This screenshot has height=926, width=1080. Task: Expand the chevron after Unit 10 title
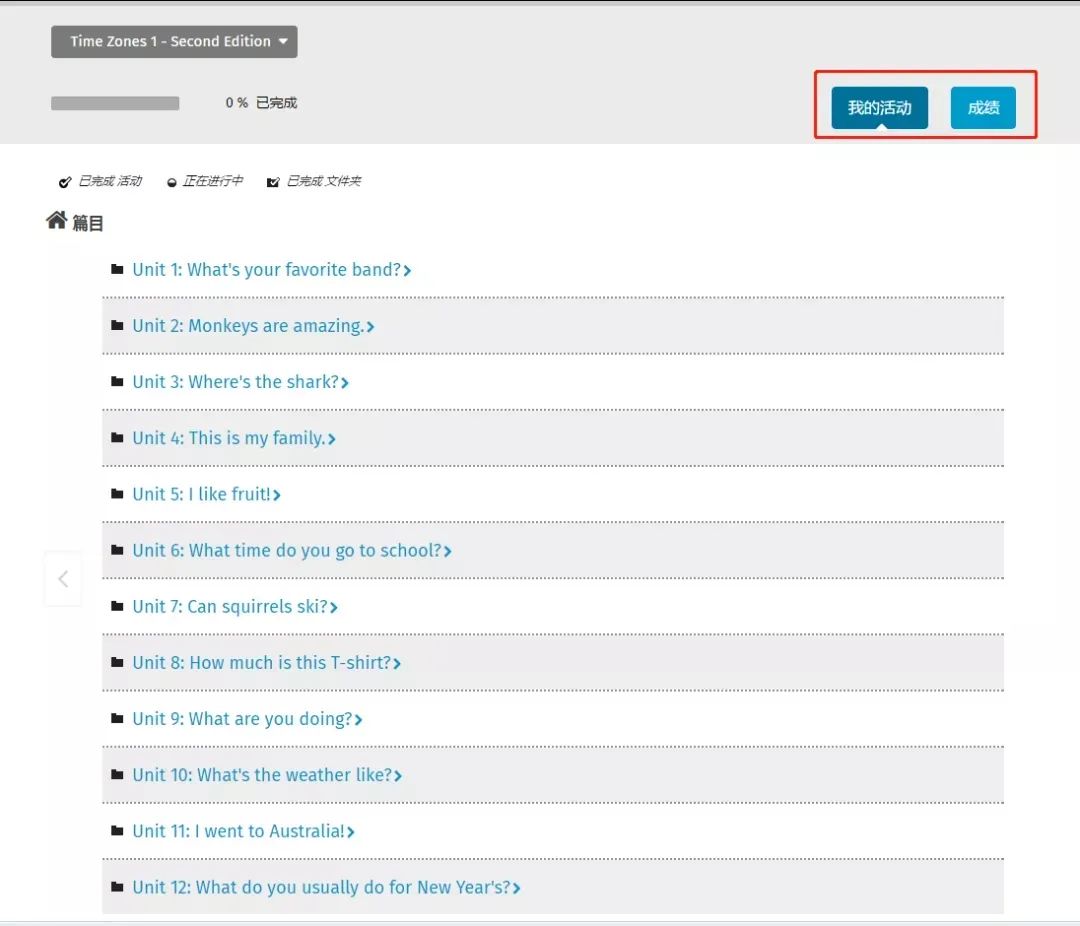pos(397,776)
